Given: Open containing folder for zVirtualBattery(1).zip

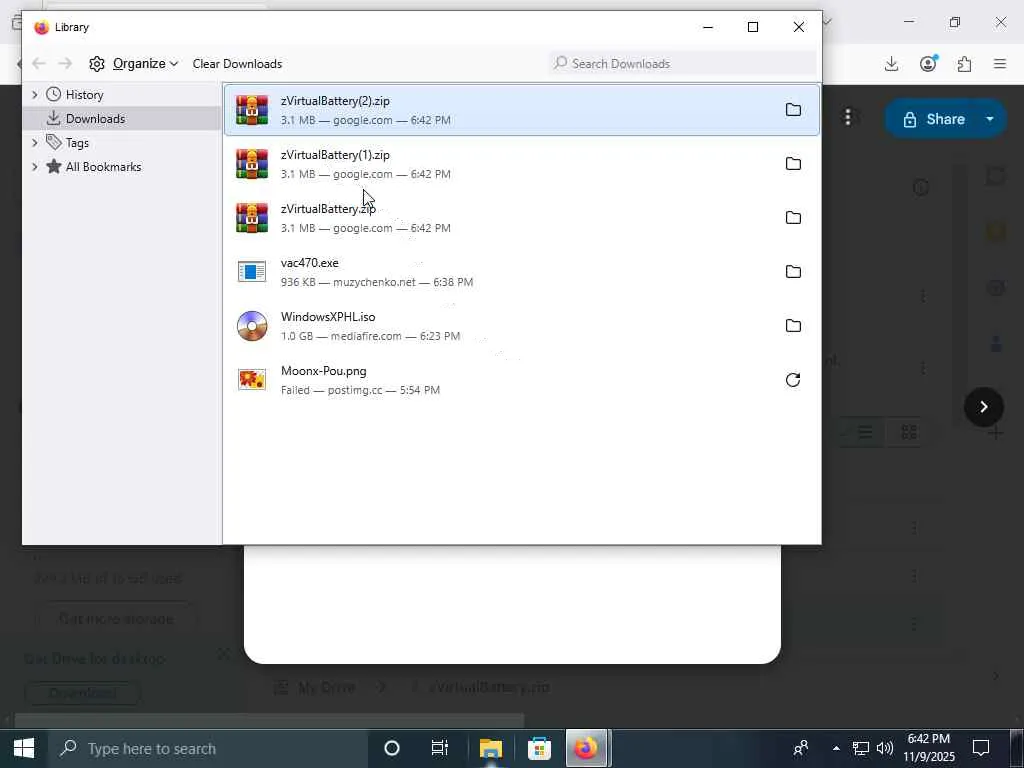Looking at the screenshot, I should pyautogui.click(x=793, y=164).
